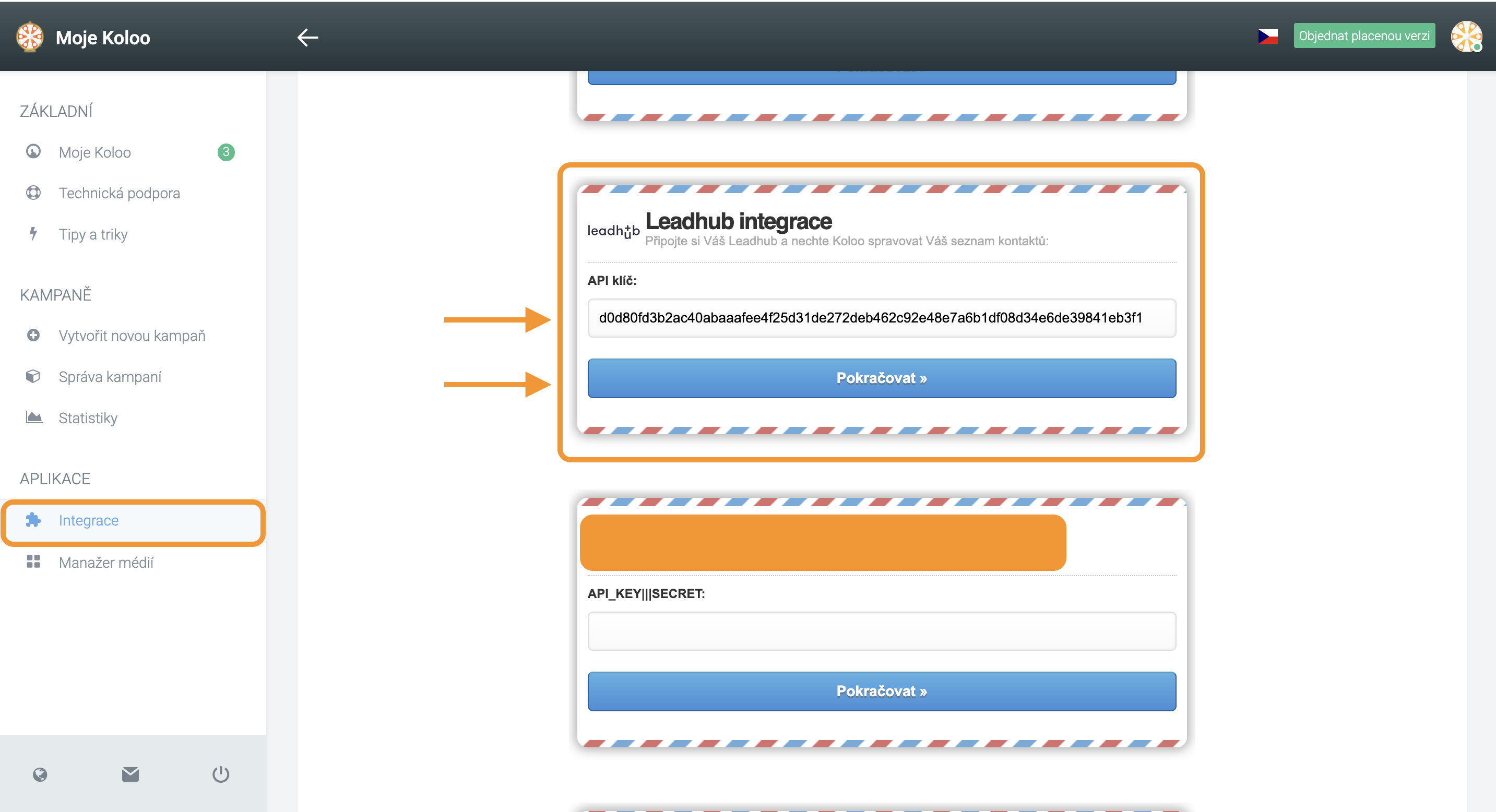Click the globe icon in sidebar footer
Image resolution: width=1496 pixels, height=812 pixels.
coord(40,774)
